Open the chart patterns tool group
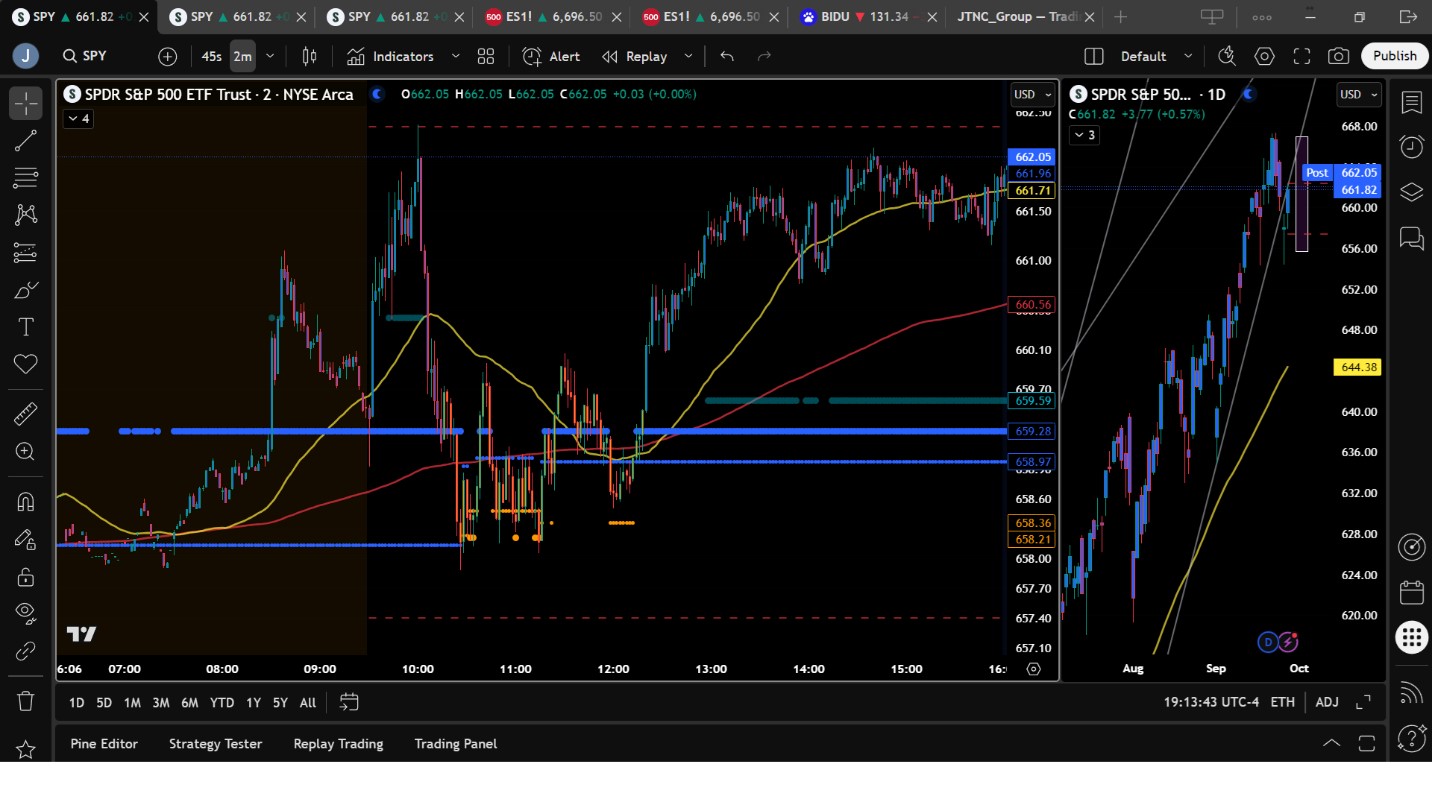Viewport: 1432px width, 805px height. tap(26, 215)
